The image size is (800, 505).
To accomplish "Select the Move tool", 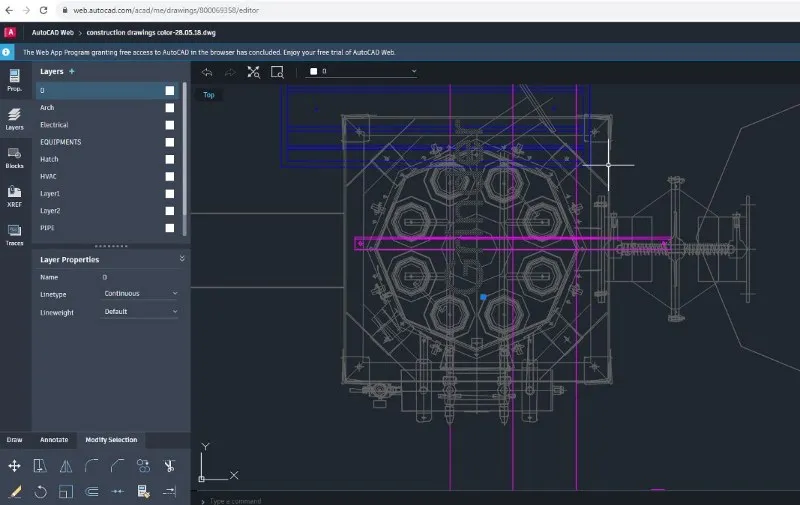I will coord(14,465).
